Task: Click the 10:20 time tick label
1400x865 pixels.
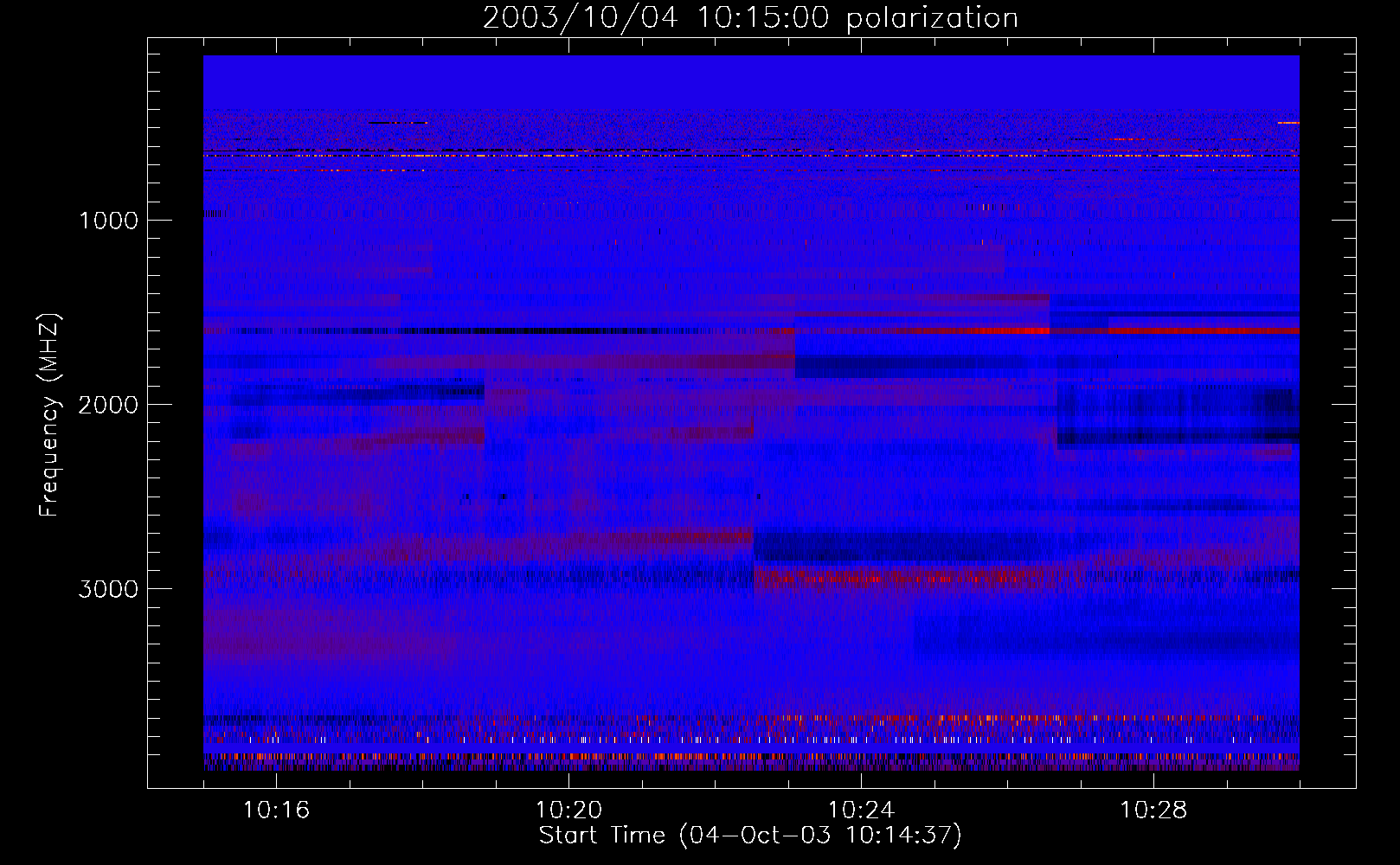Action: click(568, 810)
